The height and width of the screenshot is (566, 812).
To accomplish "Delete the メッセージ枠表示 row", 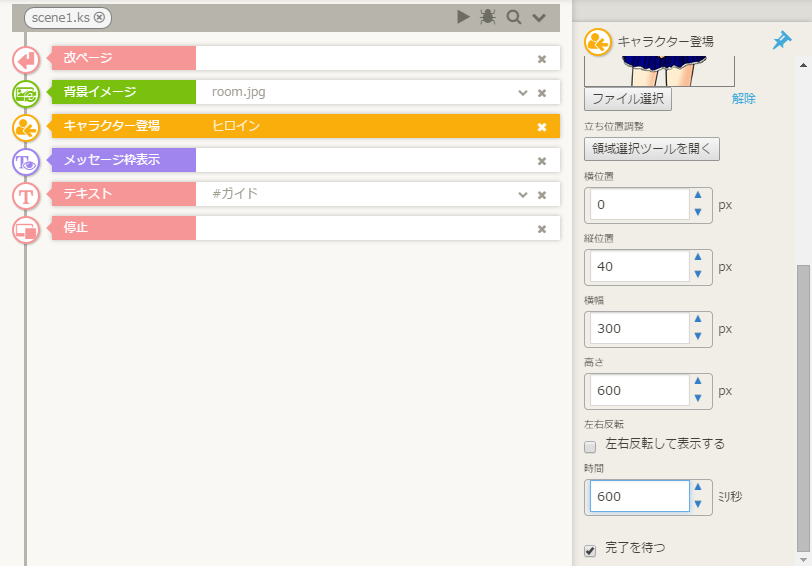I will [x=542, y=161].
